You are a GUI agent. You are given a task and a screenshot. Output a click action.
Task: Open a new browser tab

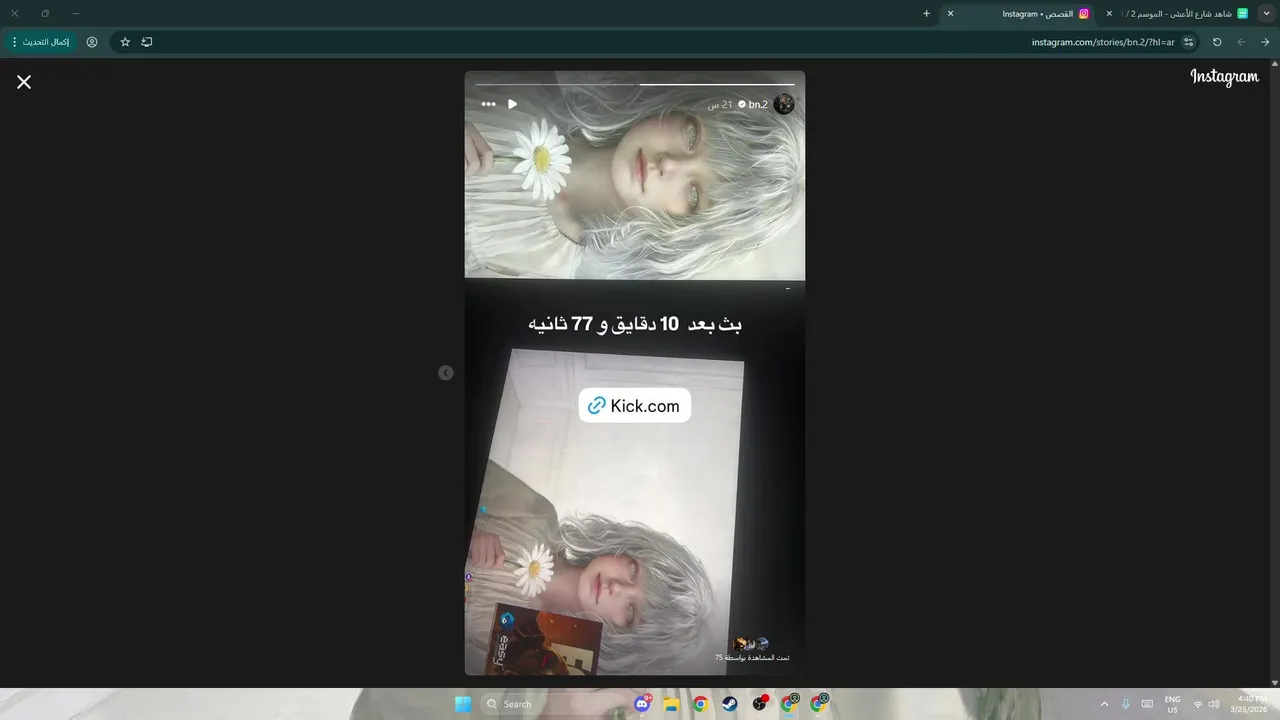pos(926,13)
